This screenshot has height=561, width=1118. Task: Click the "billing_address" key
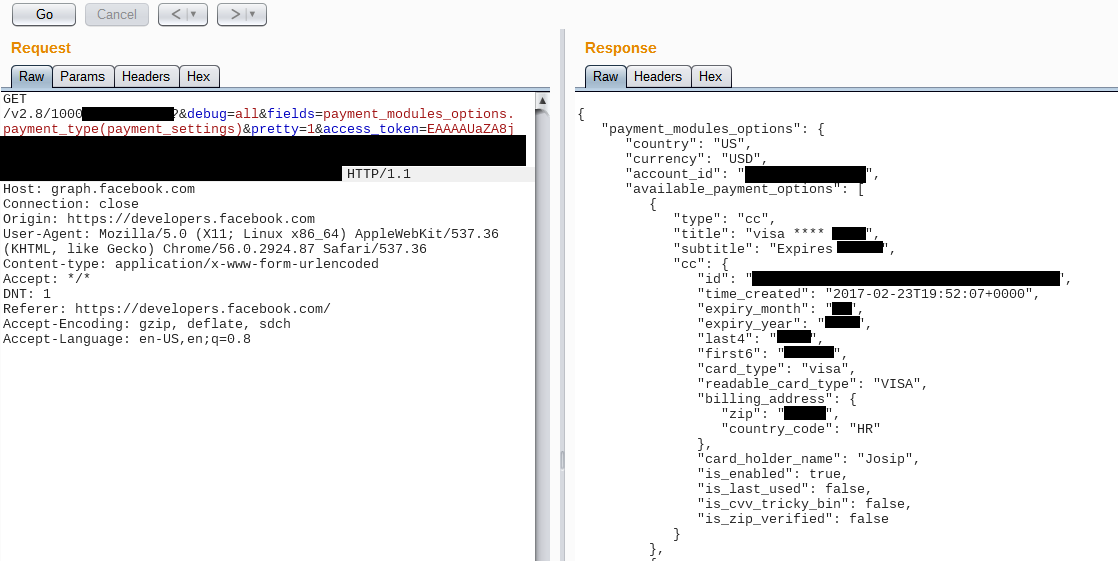(x=764, y=398)
